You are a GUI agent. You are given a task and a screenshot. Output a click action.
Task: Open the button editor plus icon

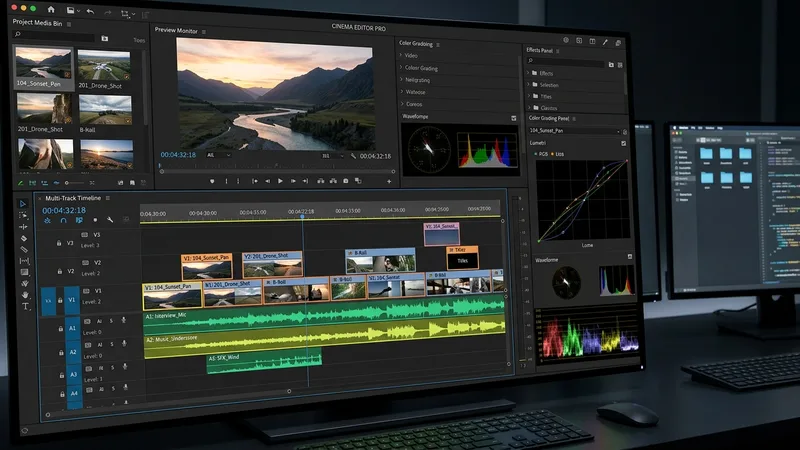[x=389, y=181]
